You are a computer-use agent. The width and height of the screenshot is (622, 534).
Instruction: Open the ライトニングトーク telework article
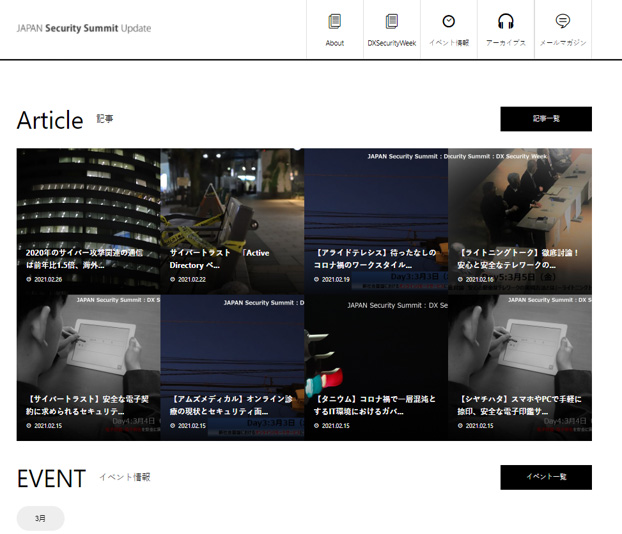click(520, 220)
